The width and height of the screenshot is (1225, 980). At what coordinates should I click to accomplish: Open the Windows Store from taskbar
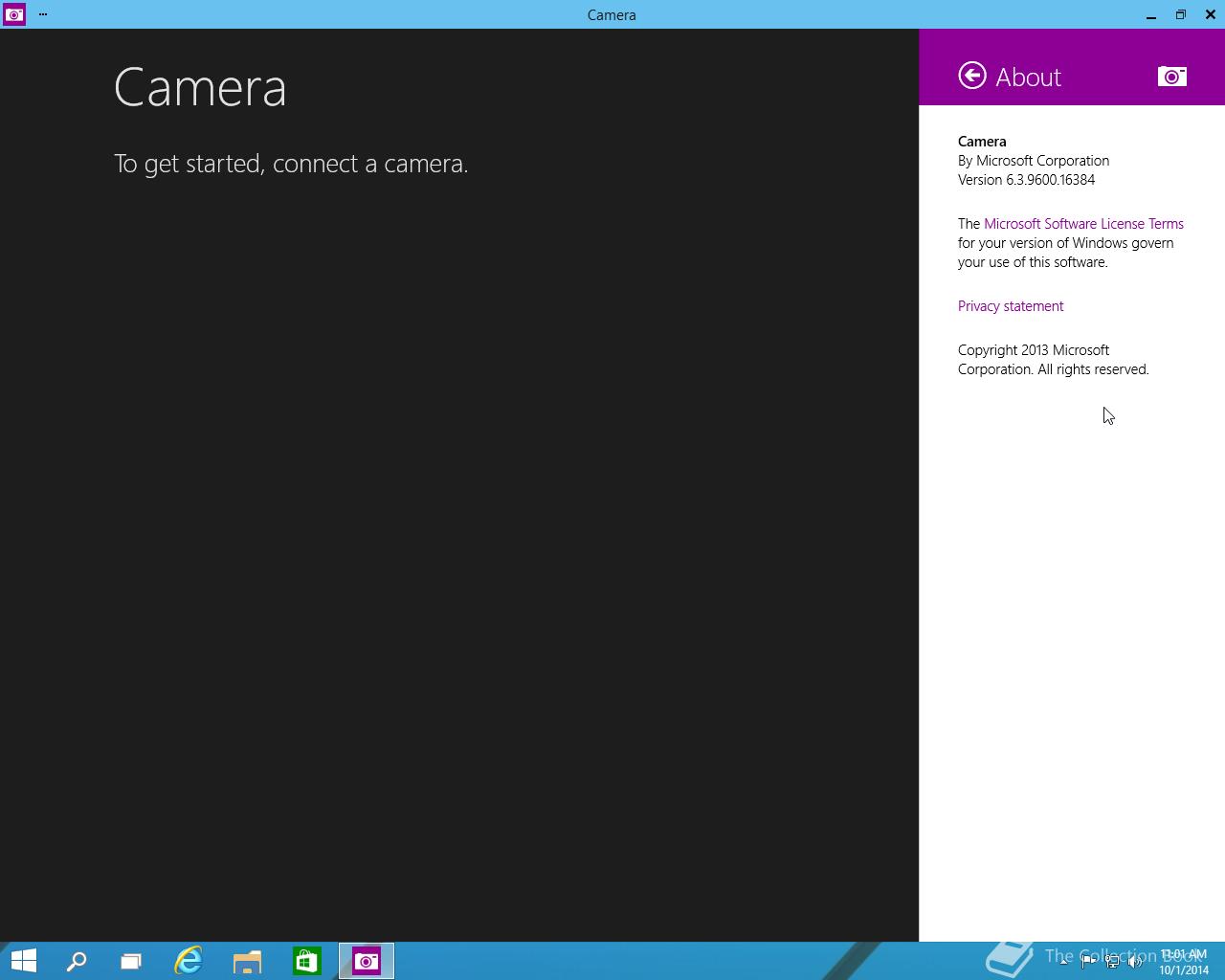(307, 961)
